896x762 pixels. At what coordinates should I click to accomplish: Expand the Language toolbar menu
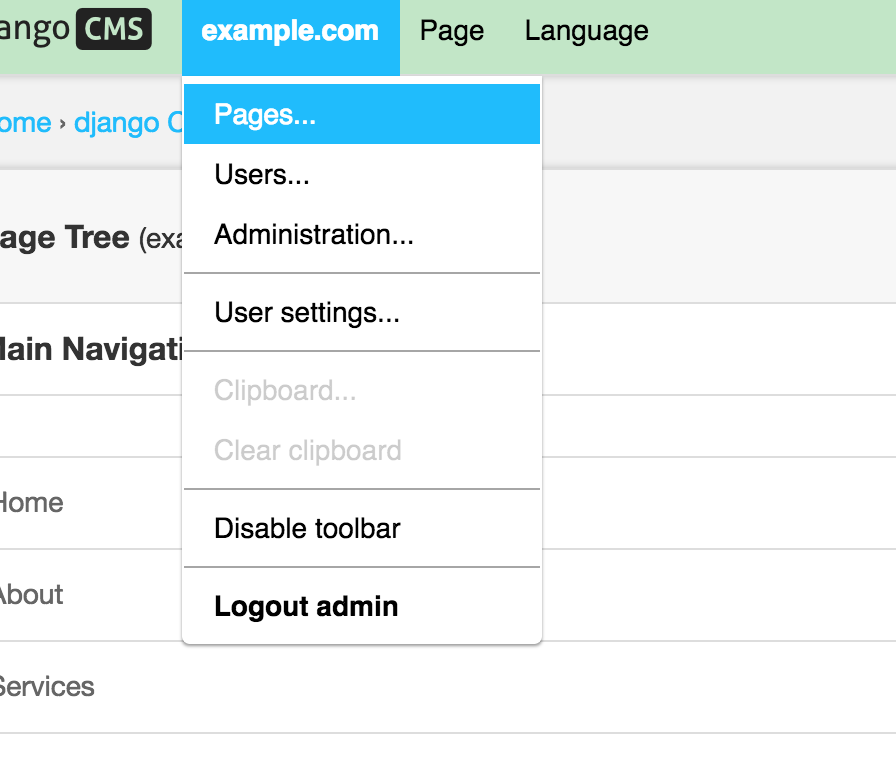586,32
